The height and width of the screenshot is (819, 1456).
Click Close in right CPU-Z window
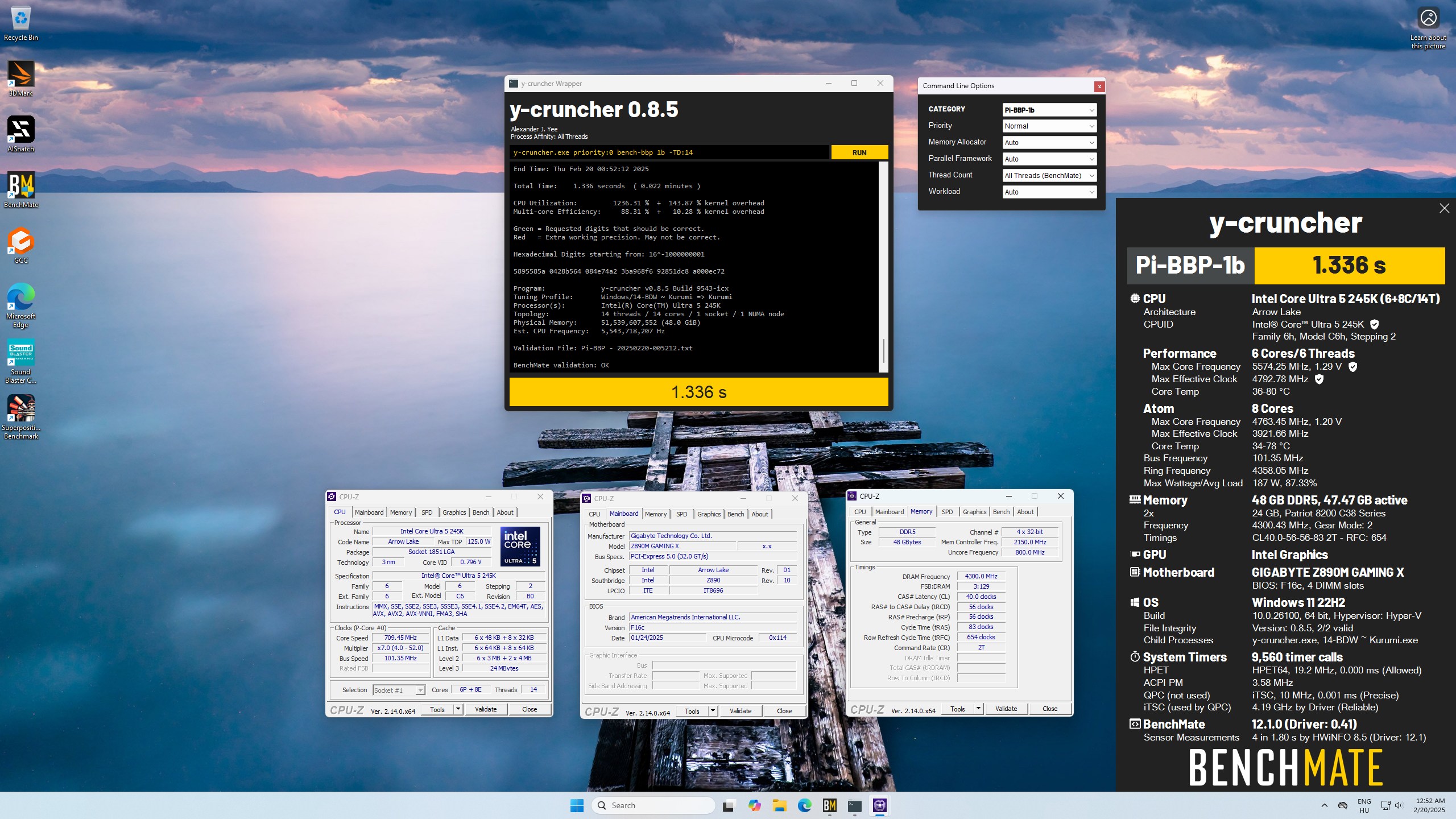click(1050, 709)
